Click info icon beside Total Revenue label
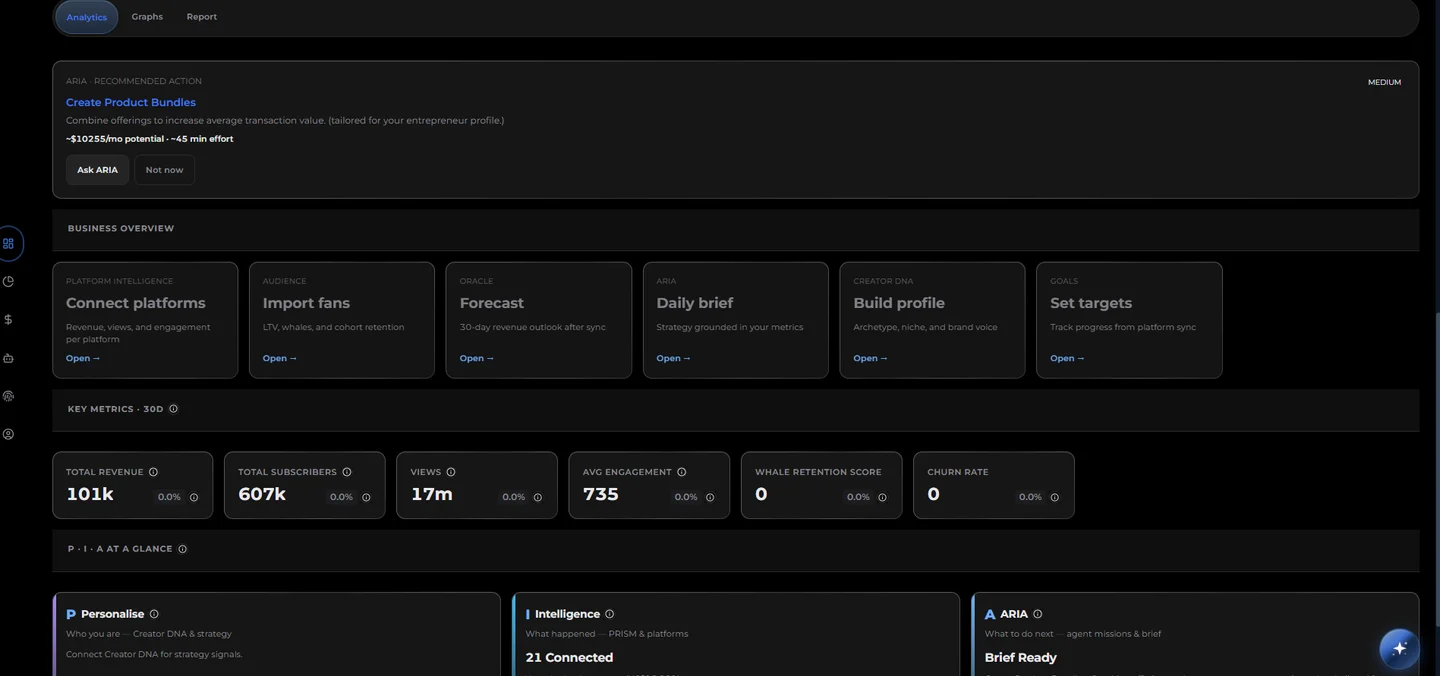 click(x=153, y=472)
